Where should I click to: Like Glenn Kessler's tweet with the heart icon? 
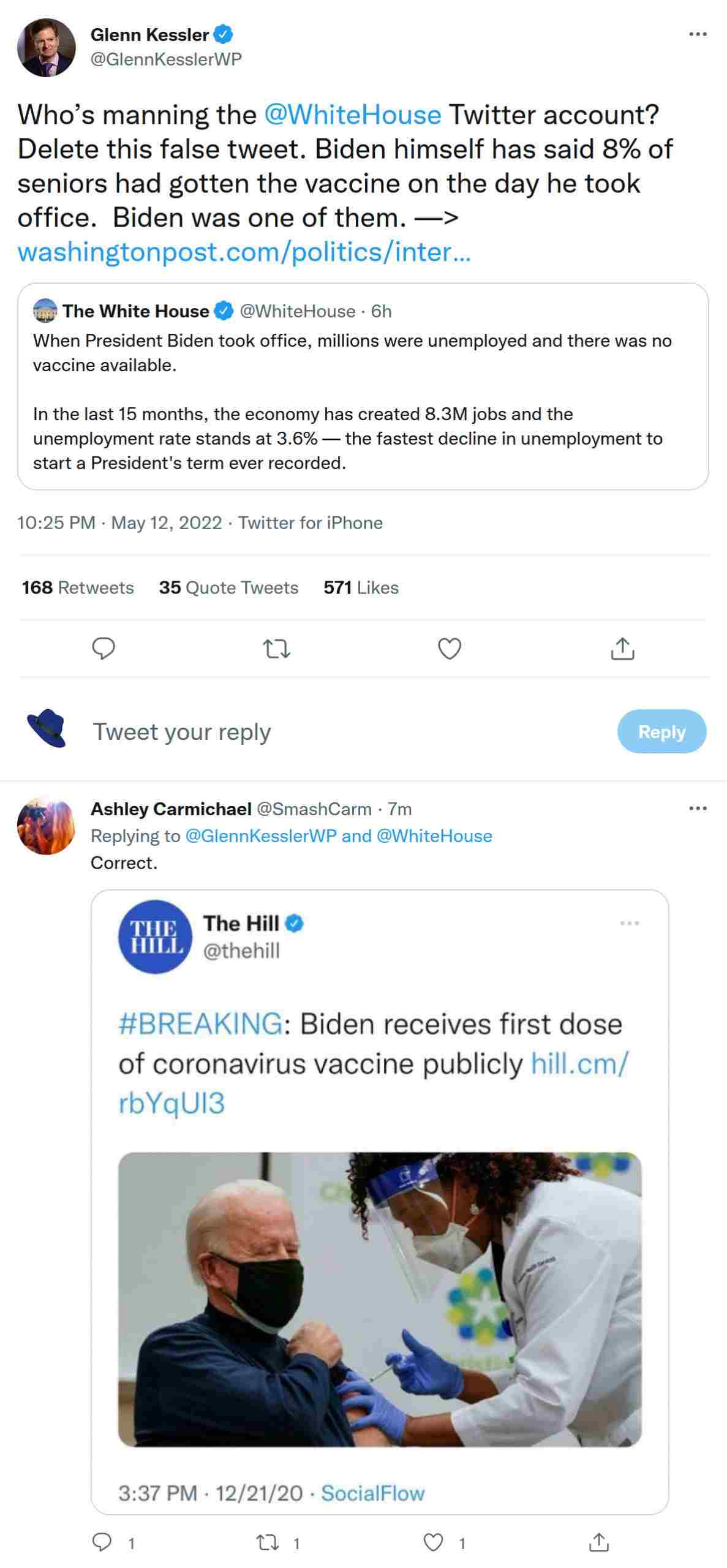coord(450,649)
